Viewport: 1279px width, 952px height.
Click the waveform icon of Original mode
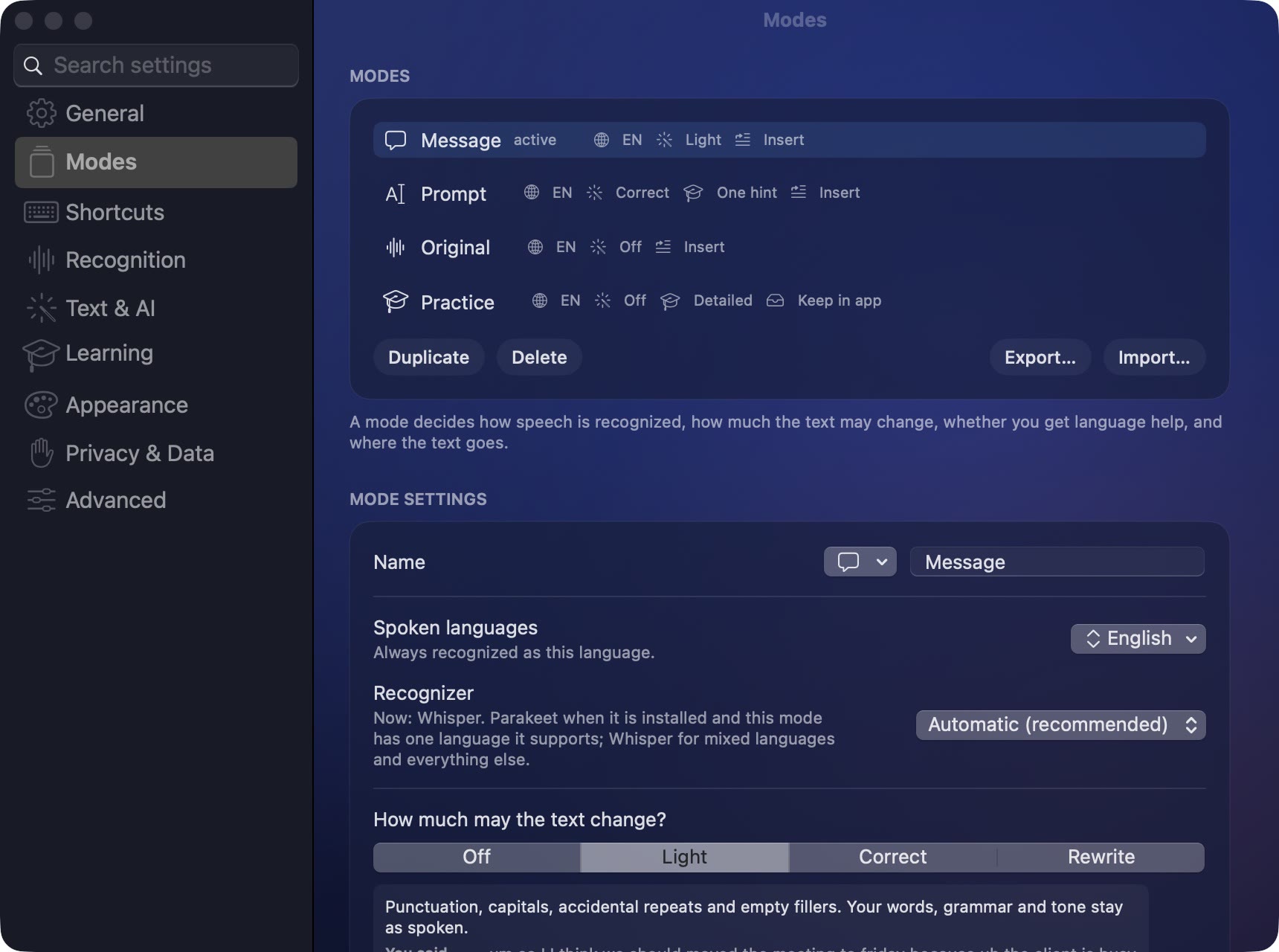pos(396,248)
